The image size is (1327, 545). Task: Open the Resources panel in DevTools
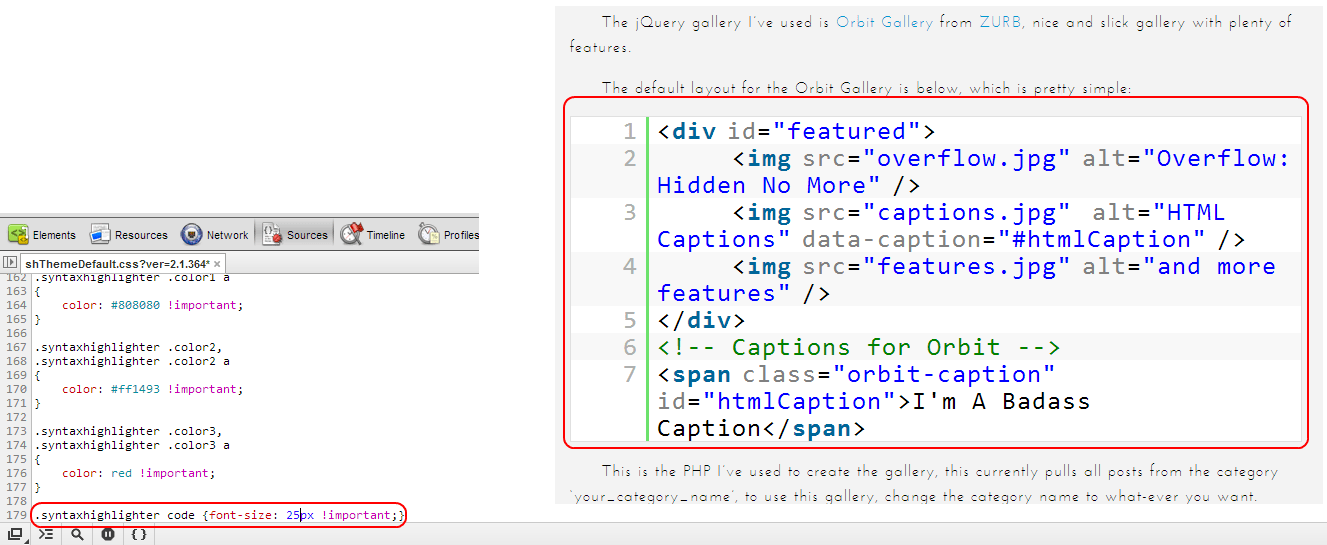click(129, 235)
